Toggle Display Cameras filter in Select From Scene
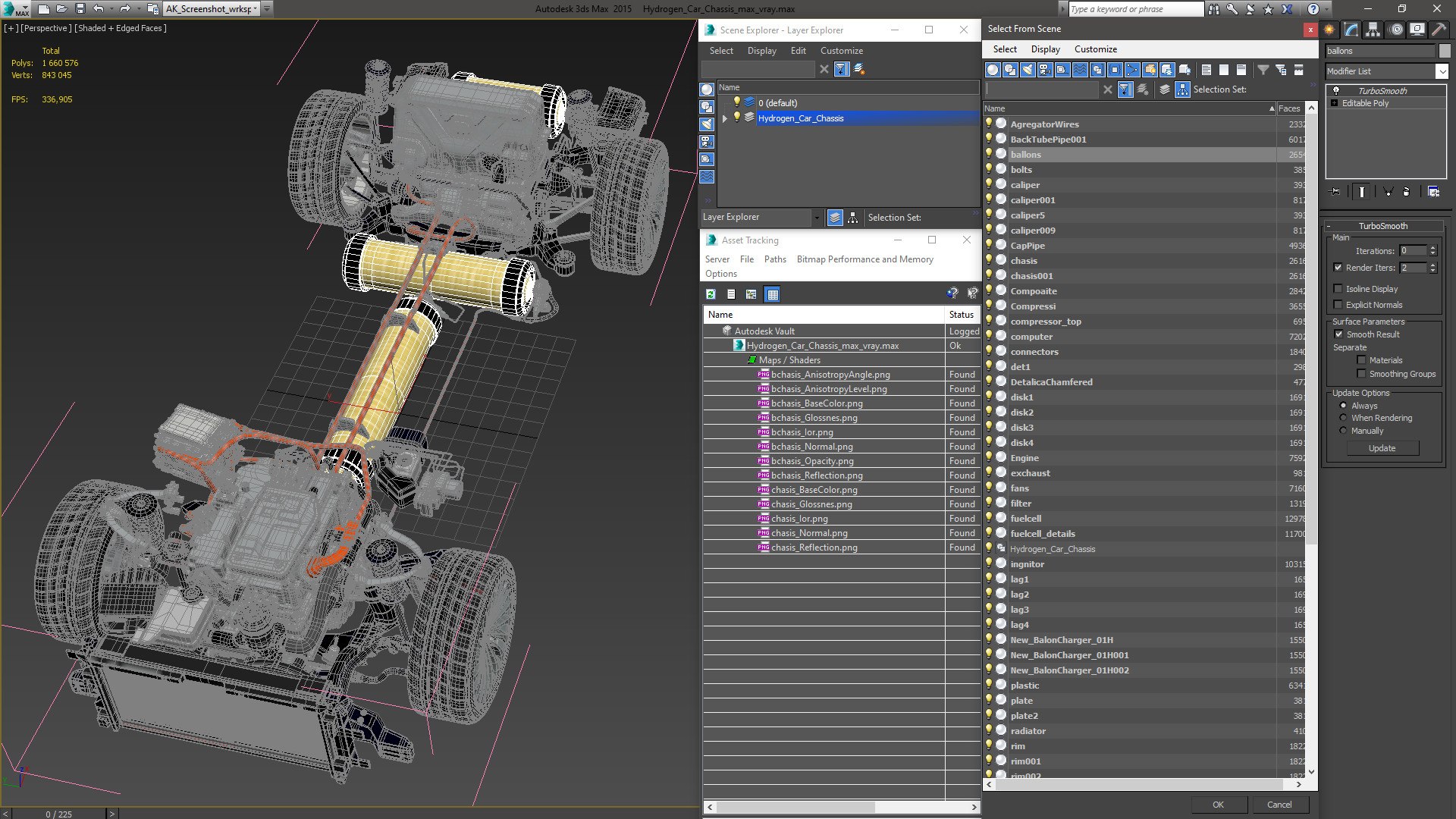1456x819 pixels. click(1045, 70)
